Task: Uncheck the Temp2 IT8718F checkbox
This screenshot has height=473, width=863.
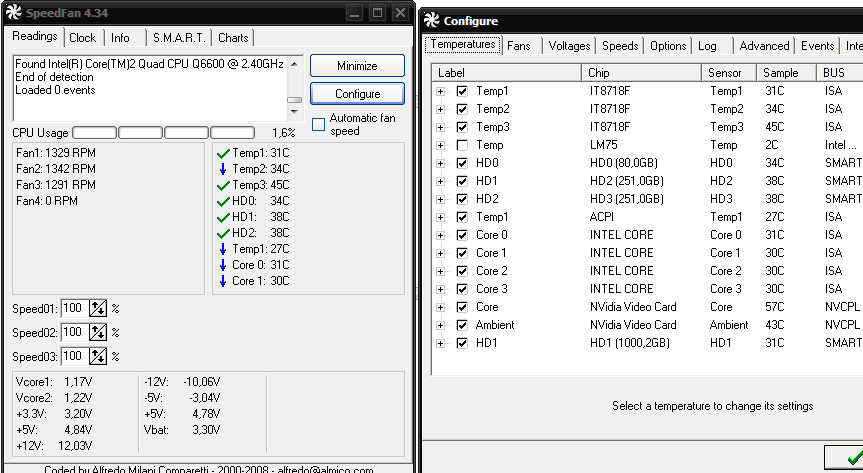Action: point(462,109)
